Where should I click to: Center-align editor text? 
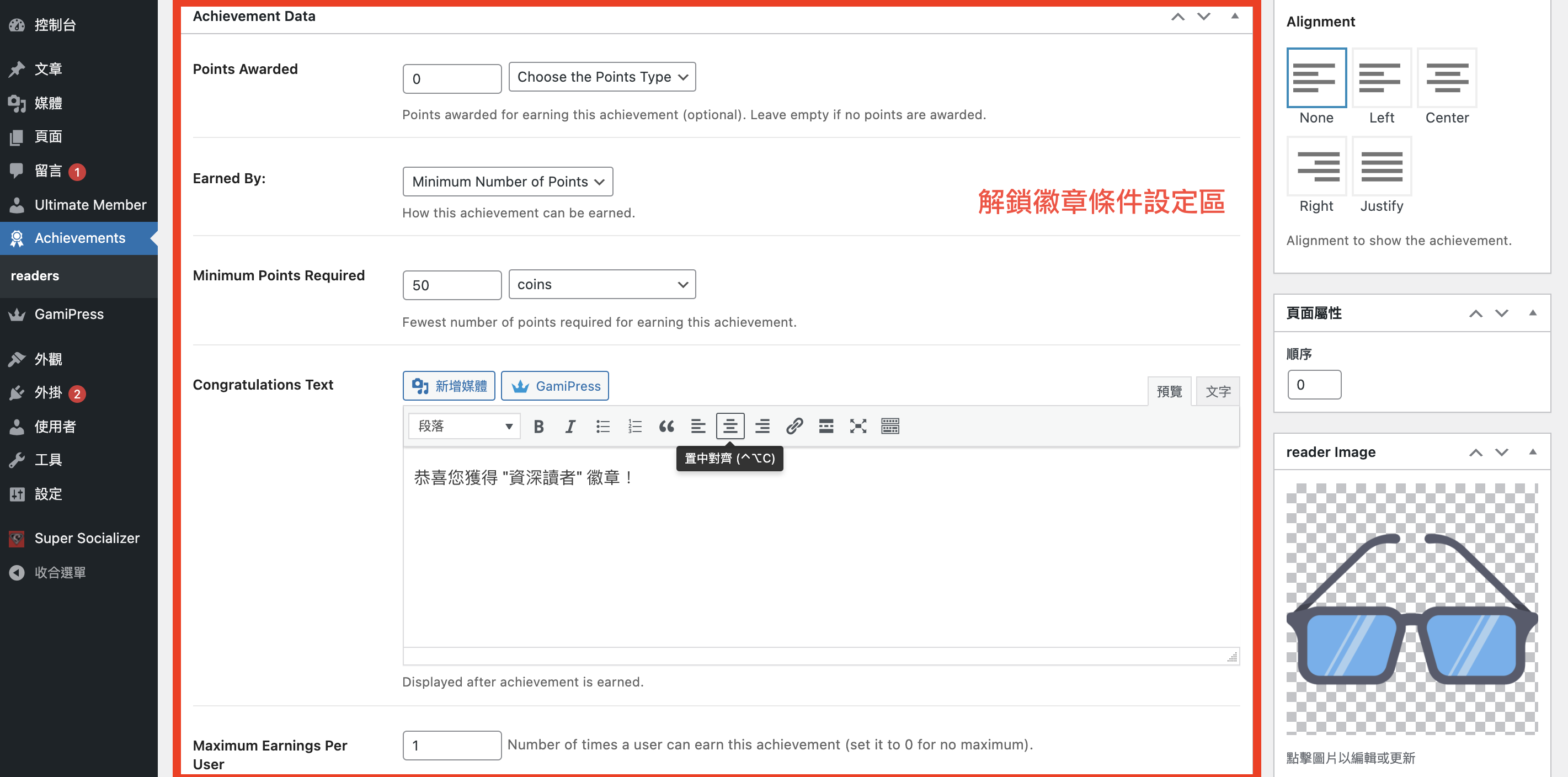point(730,426)
